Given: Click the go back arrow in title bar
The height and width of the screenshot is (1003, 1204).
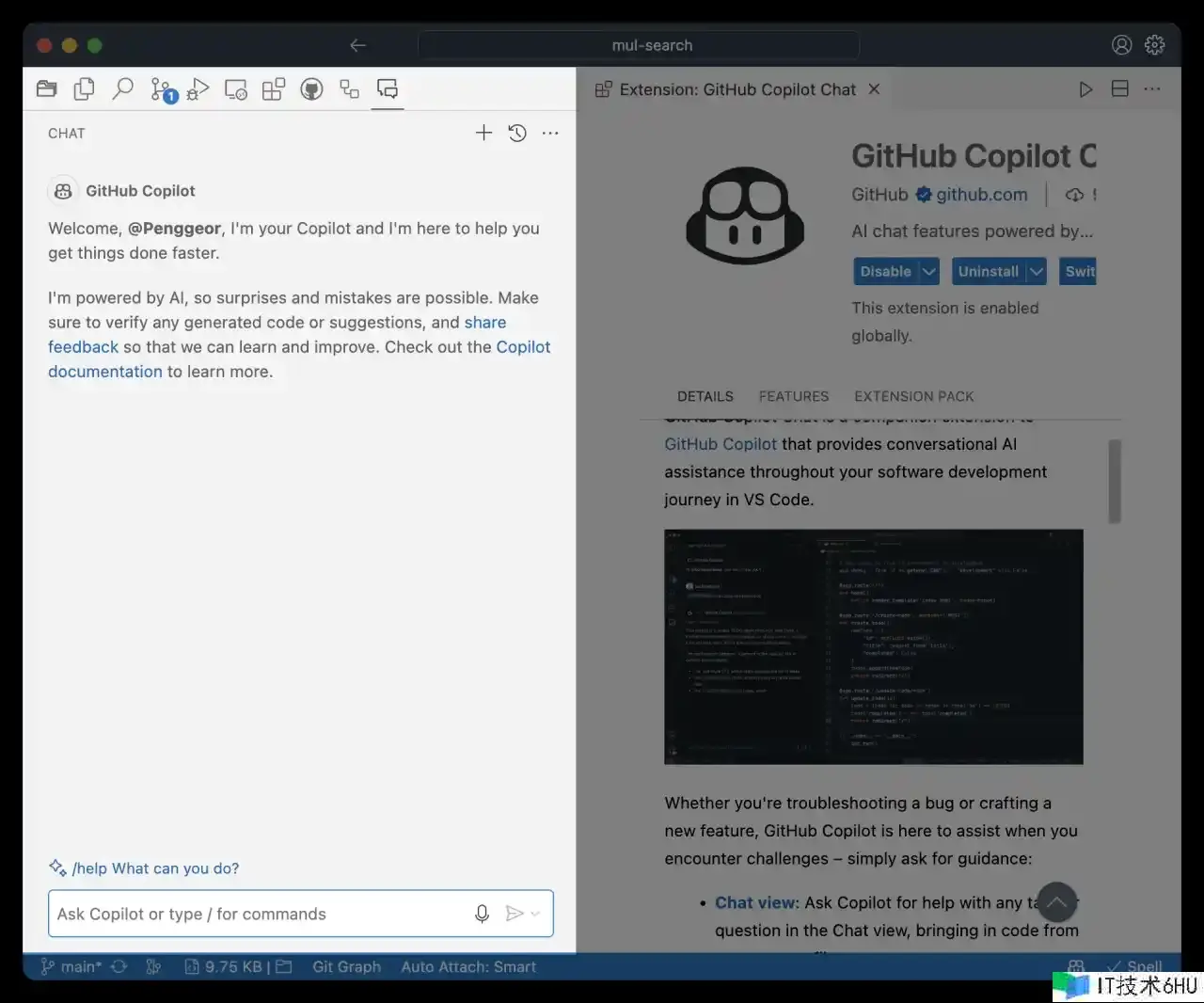Looking at the screenshot, I should [357, 45].
